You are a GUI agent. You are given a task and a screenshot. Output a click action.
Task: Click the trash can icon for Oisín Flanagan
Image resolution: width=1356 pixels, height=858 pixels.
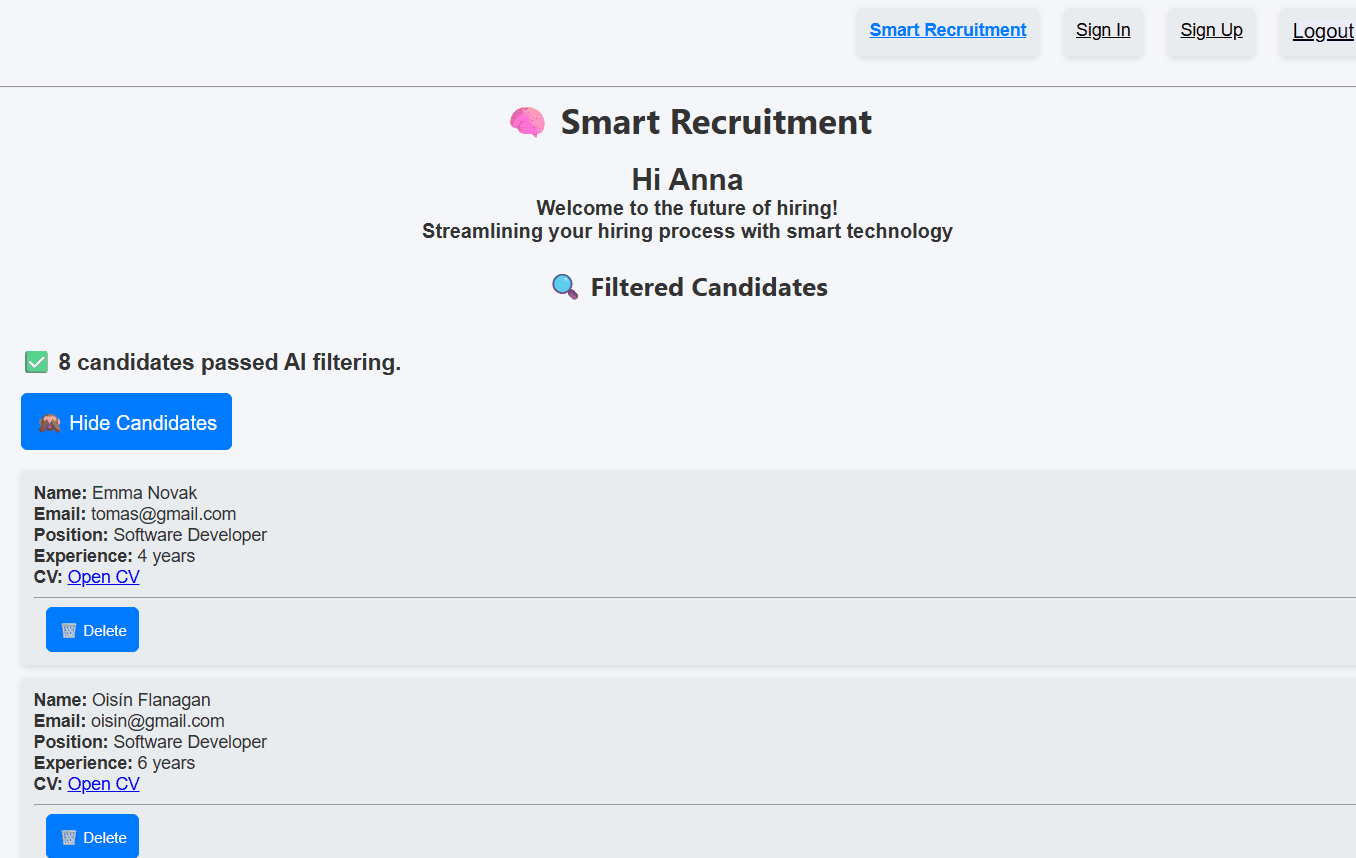tap(69, 837)
